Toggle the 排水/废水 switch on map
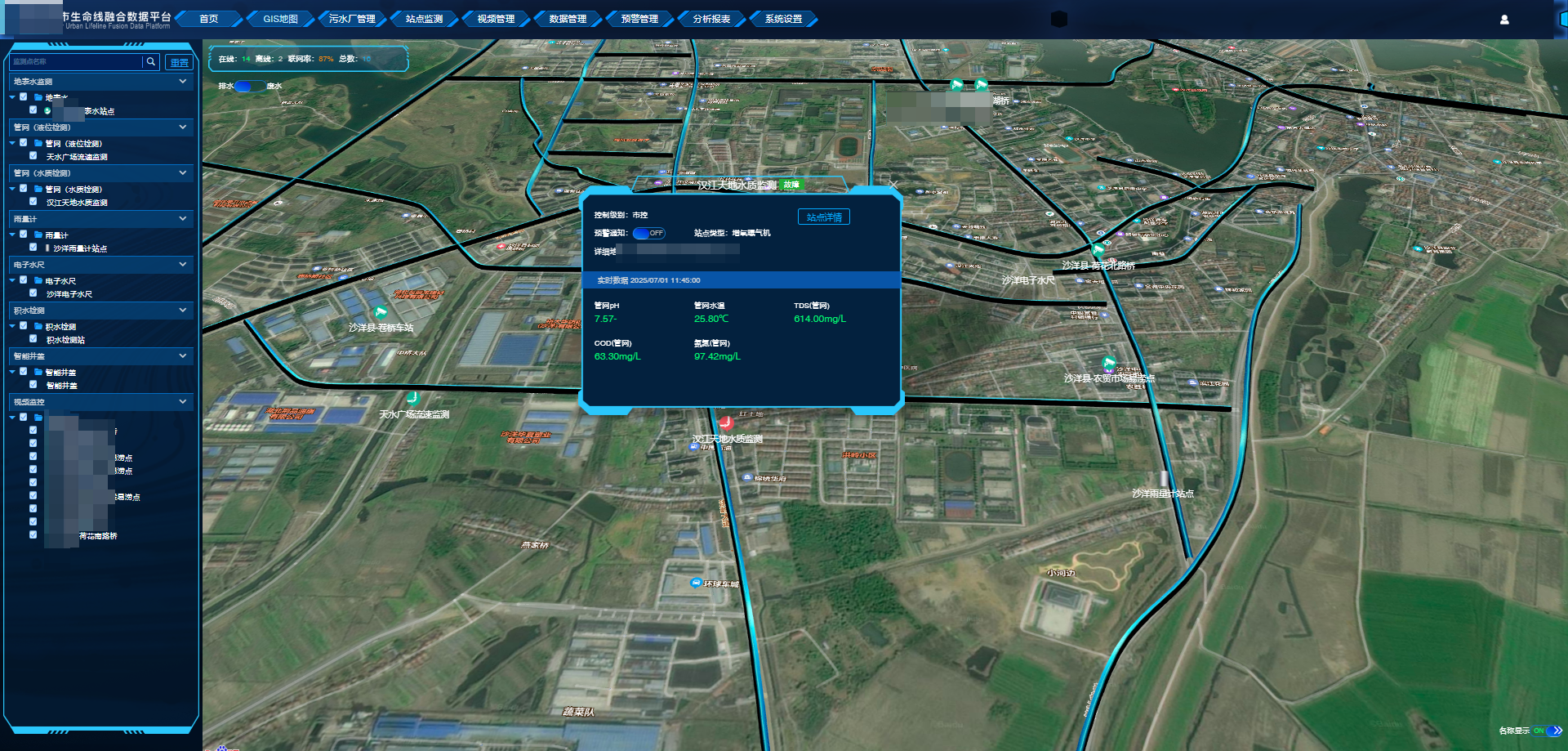 250,86
